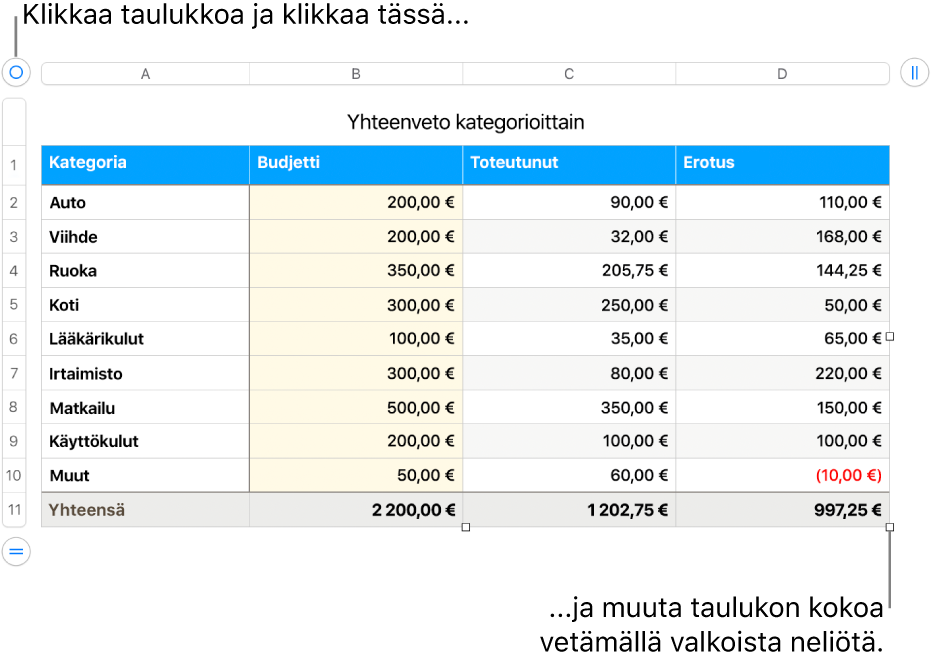Click the 'Käyttökulut' category cell
The height and width of the screenshot is (670, 931).
[x=145, y=441]
